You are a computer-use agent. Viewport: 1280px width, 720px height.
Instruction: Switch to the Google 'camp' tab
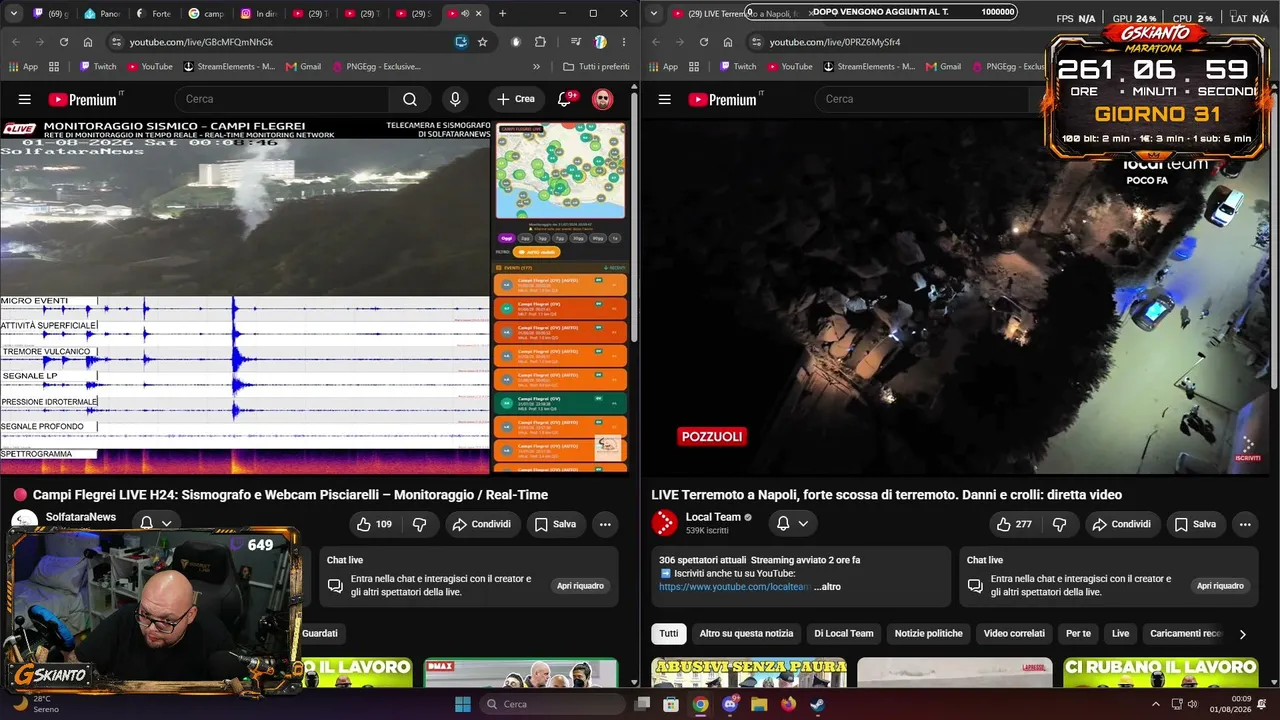206,13
